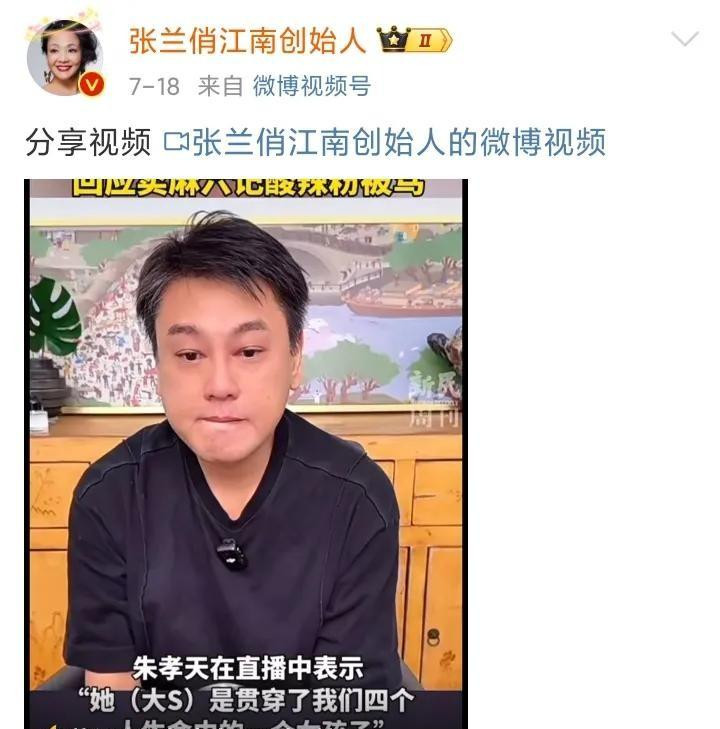Play the shared video of the man
720x729 pixels.
tap(246, 454)
